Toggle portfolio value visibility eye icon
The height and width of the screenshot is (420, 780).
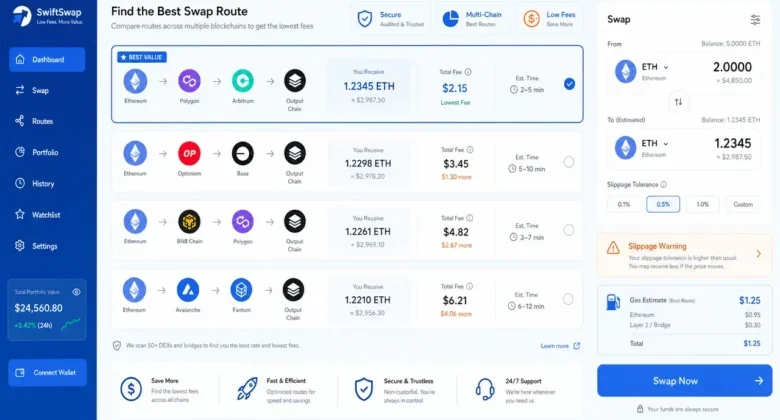point(76,292)
